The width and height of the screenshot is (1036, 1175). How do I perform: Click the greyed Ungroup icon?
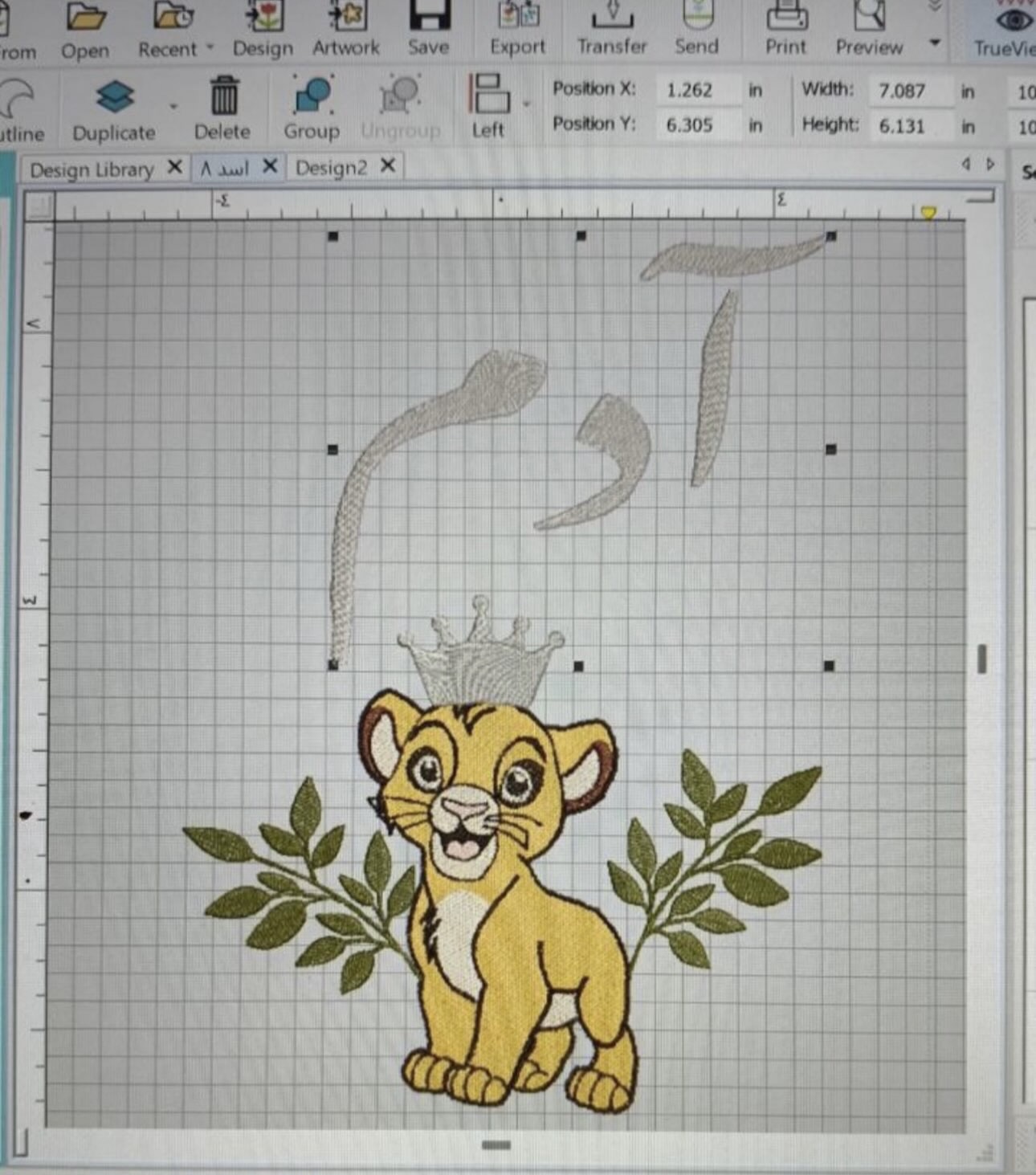click(400, 95)
